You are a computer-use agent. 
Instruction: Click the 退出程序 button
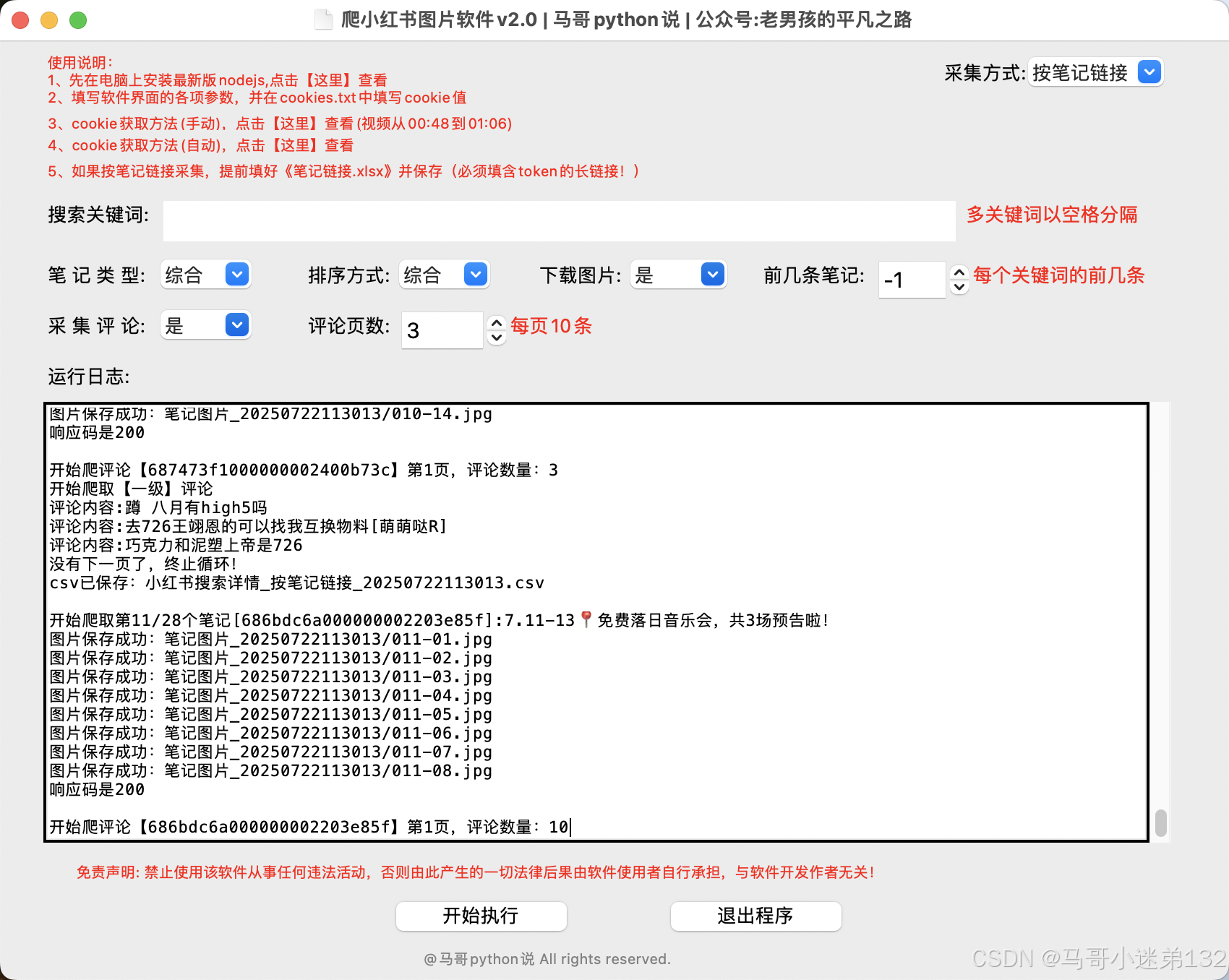pos(755,916)
